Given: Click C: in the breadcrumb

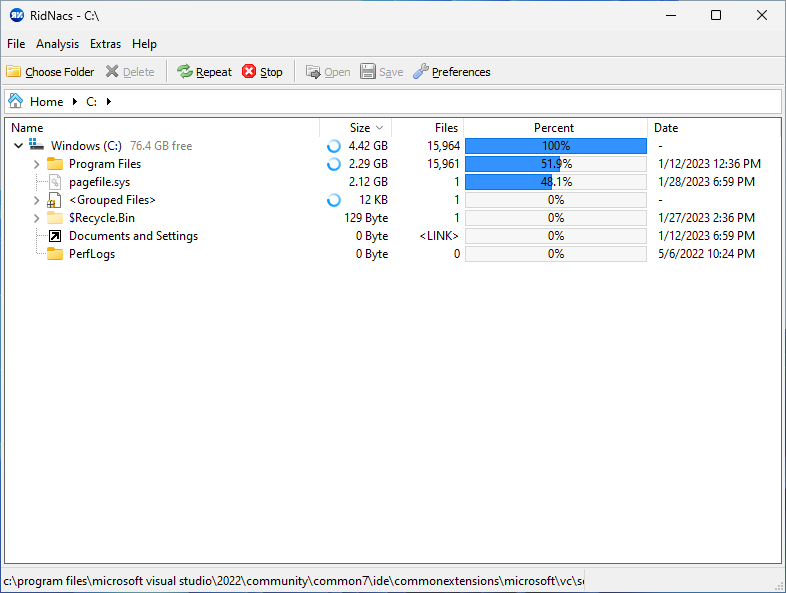Looking at the screenshot, I should pos(91,102).
